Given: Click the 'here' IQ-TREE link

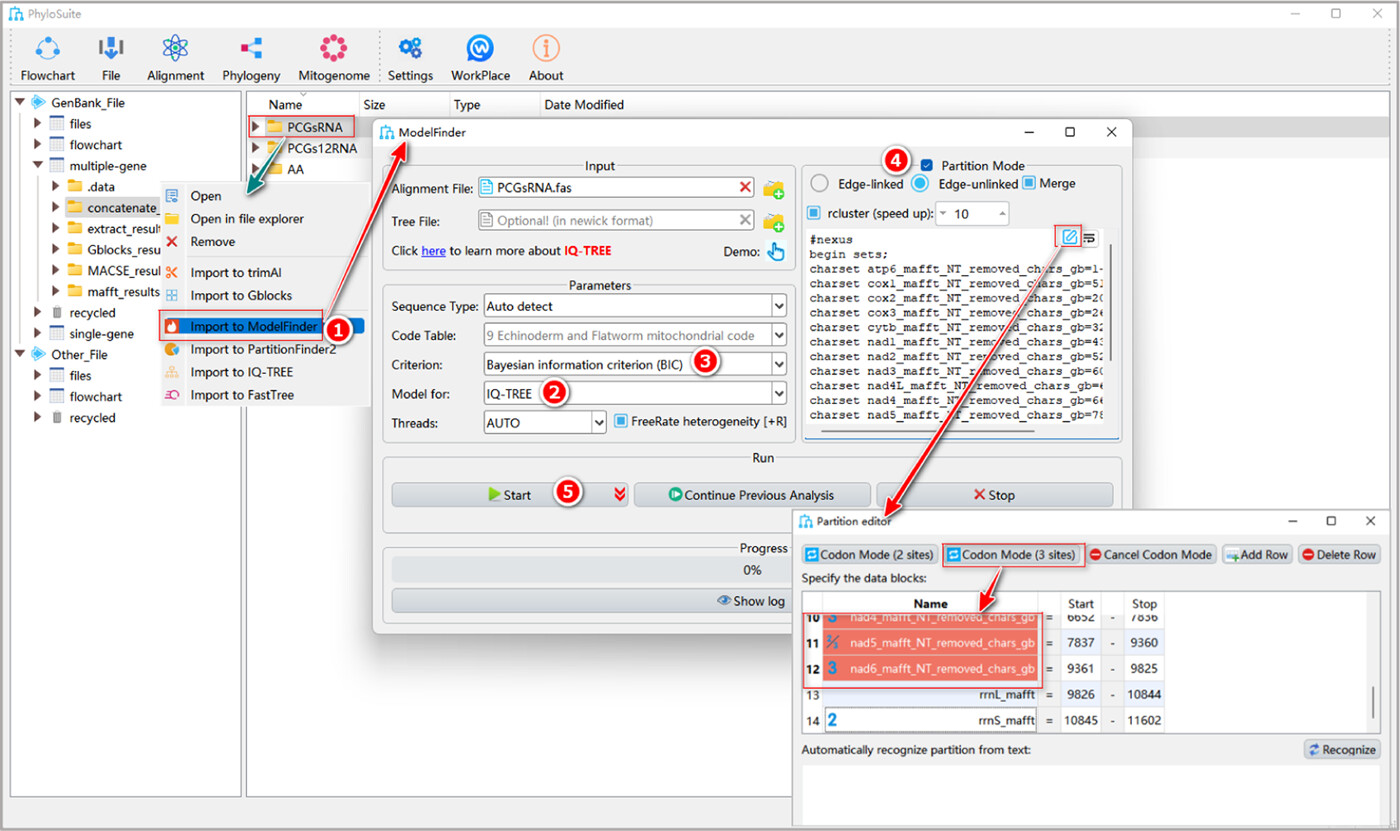Looking at the screenshot, I should [433, 251].
